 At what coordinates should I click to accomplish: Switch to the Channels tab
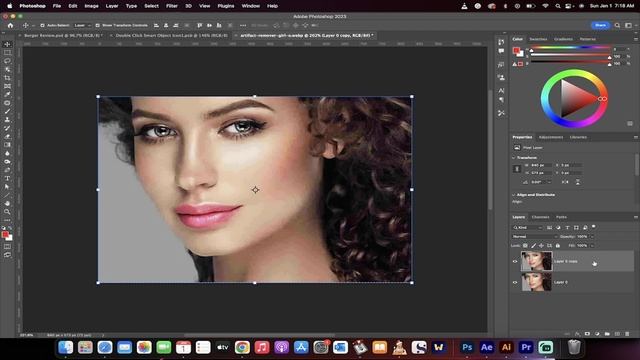point(540,217)
